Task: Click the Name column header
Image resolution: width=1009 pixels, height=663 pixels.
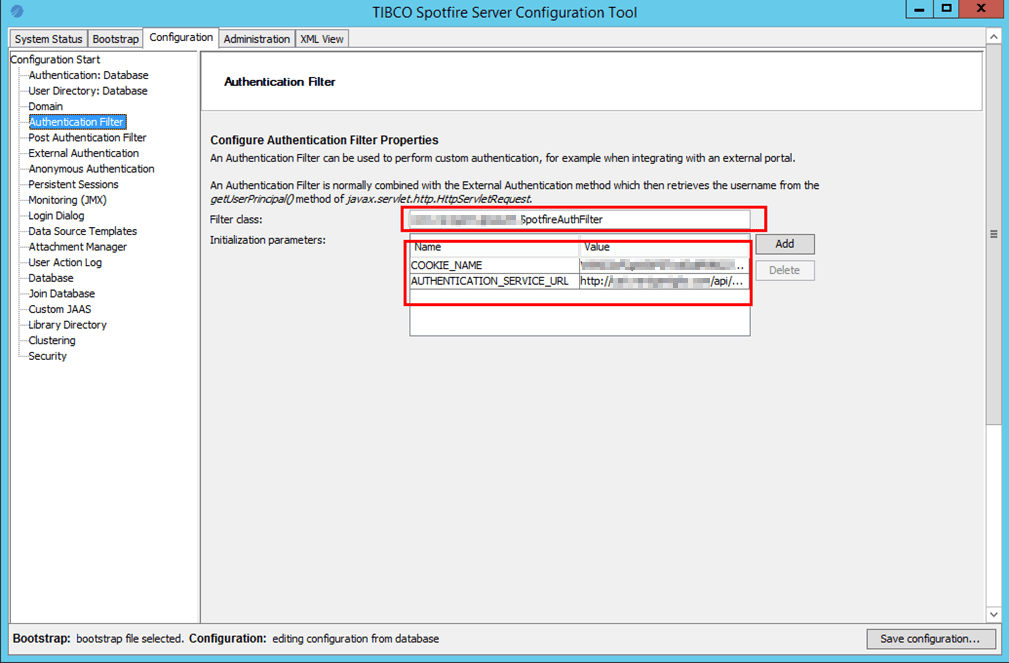Action: (x=494, y=247)
